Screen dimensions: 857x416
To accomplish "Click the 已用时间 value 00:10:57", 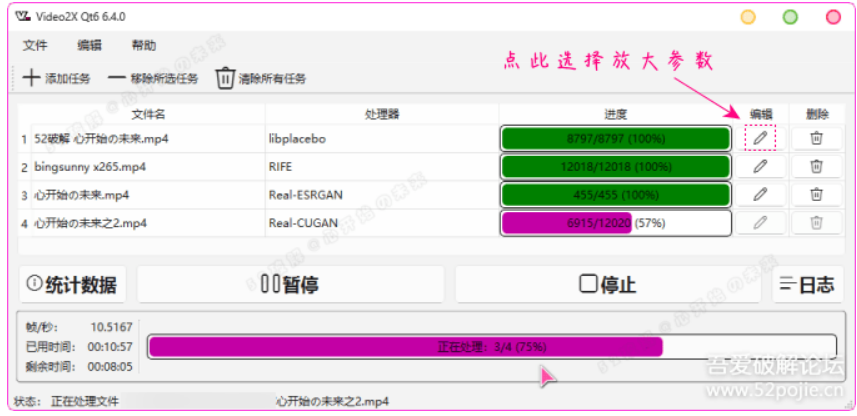I will [110, 347].
